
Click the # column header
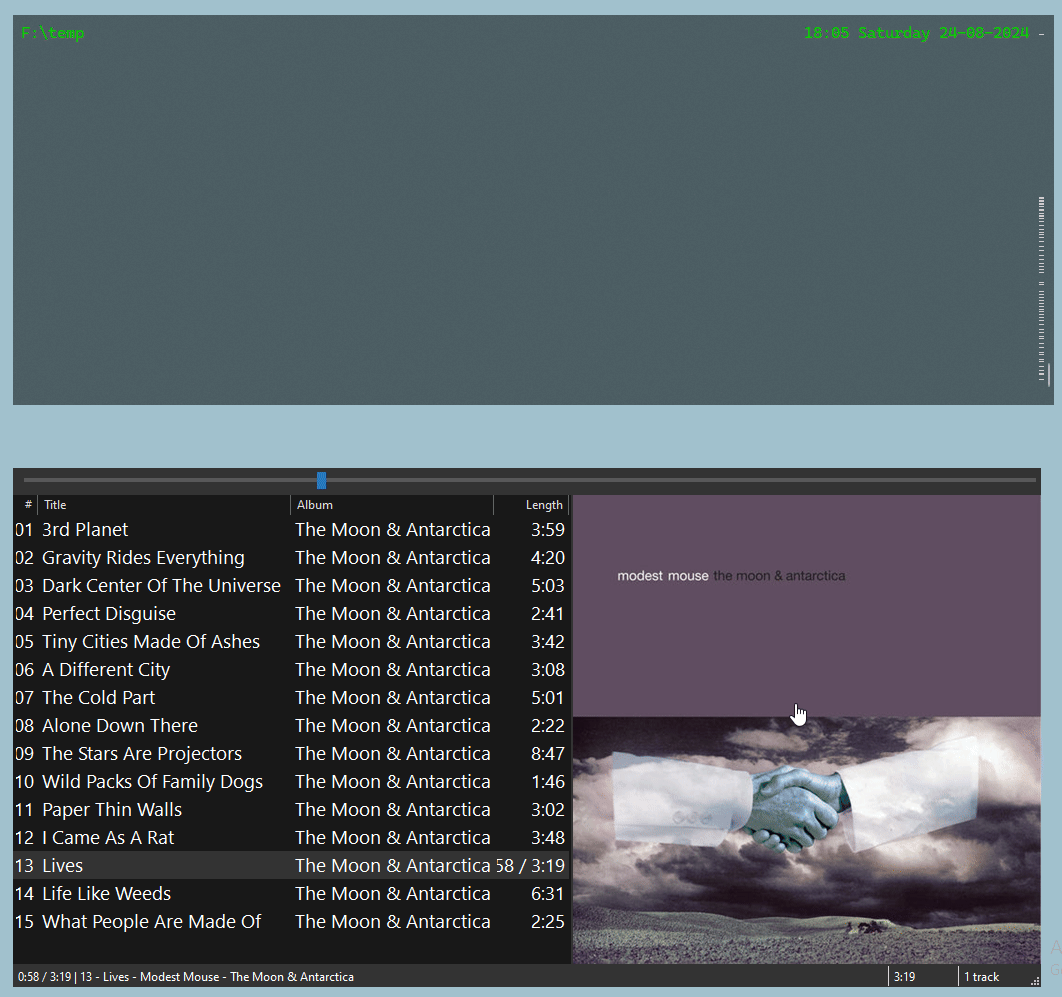tap(27, 505)
